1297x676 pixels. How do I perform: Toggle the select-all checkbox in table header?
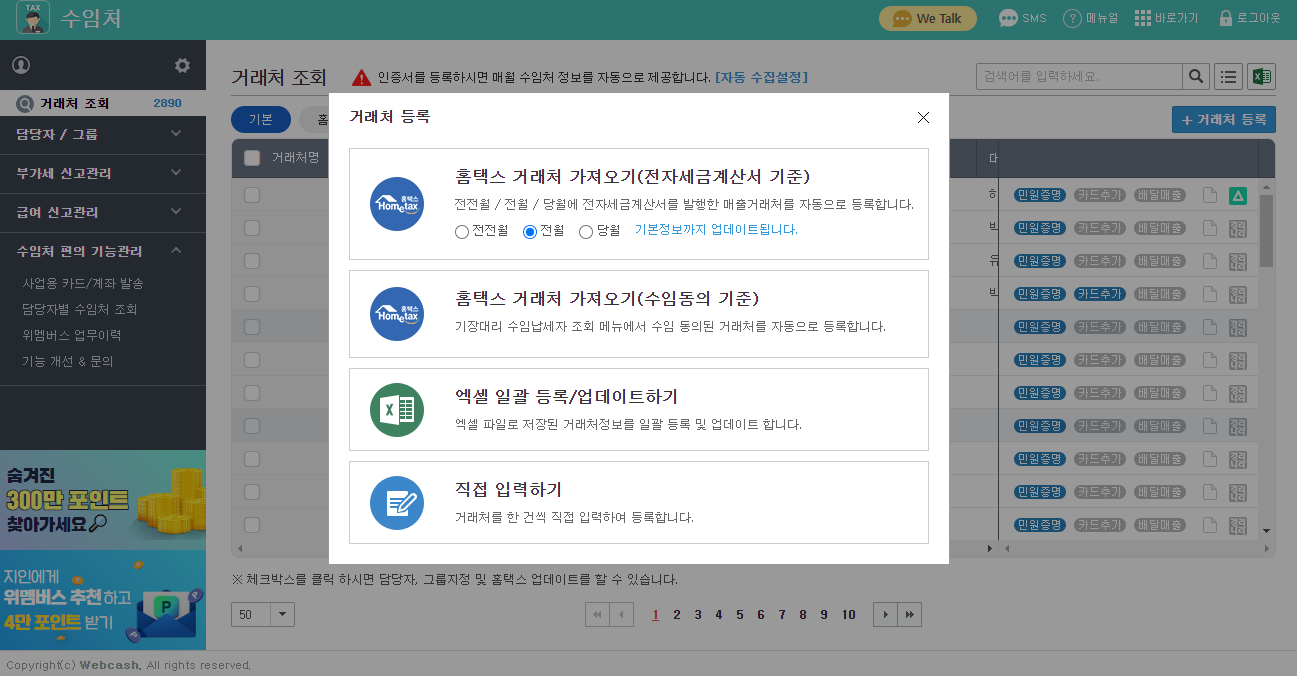tap(252, 157)
